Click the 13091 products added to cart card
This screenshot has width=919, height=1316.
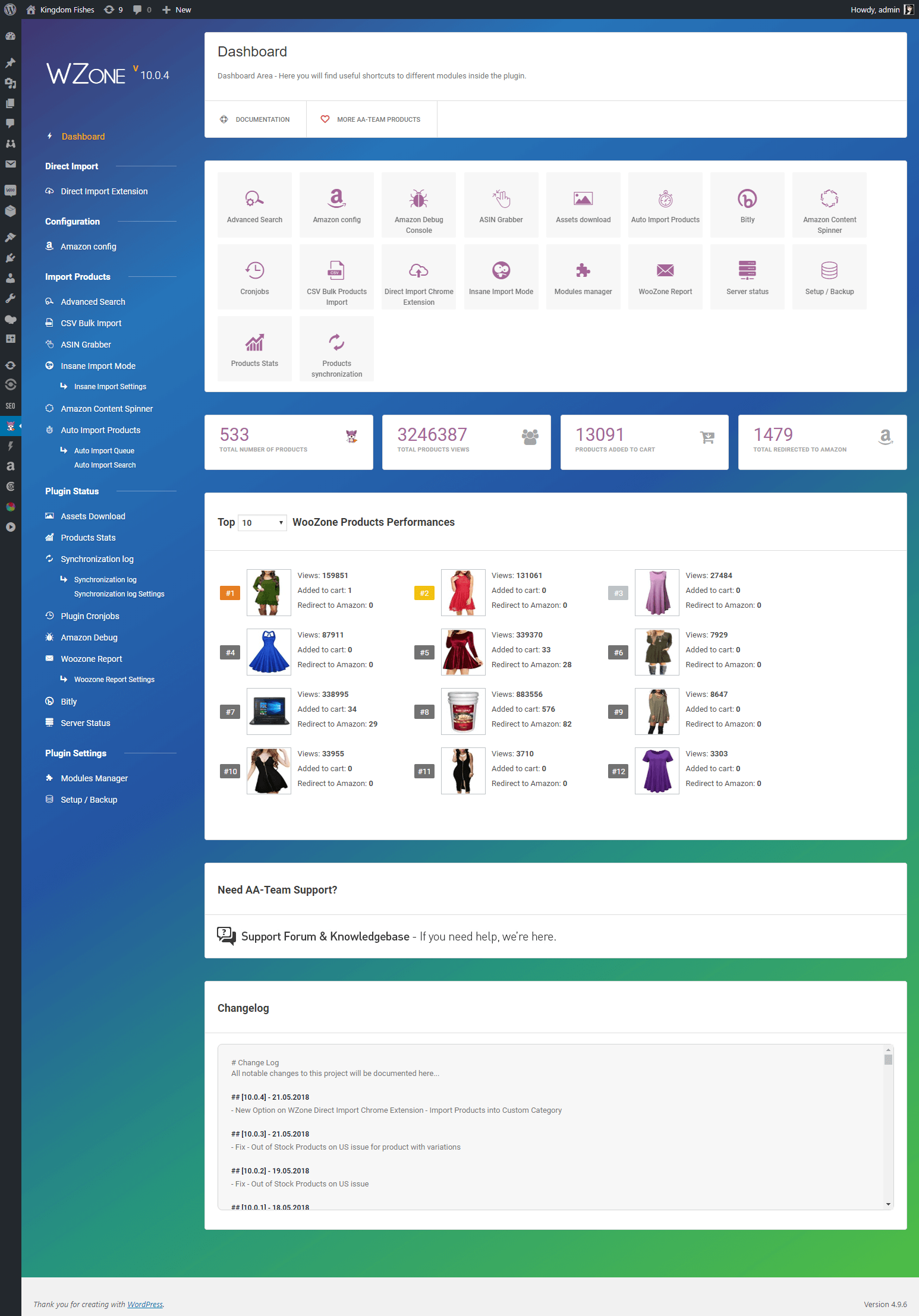(x=644, y=442)
